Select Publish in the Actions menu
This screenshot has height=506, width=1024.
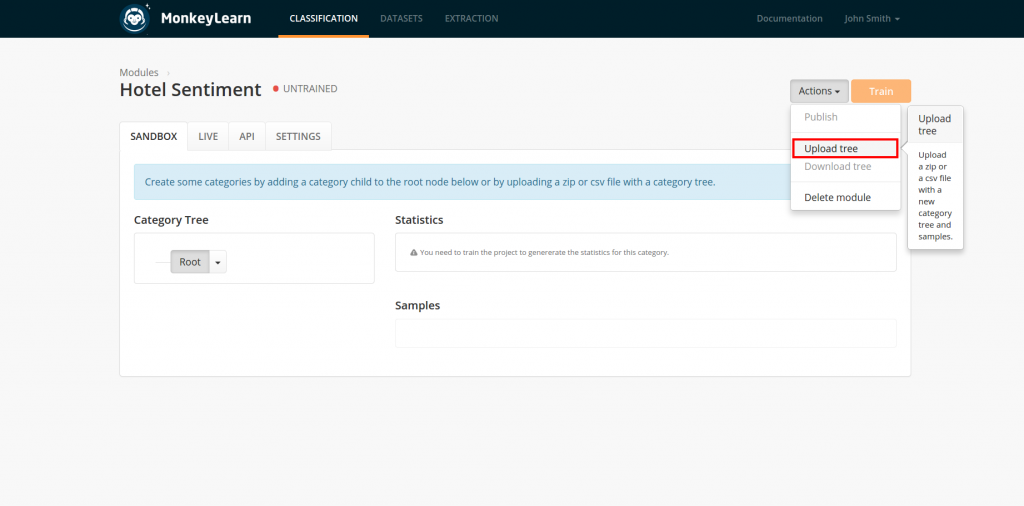(x=821, y=117)
